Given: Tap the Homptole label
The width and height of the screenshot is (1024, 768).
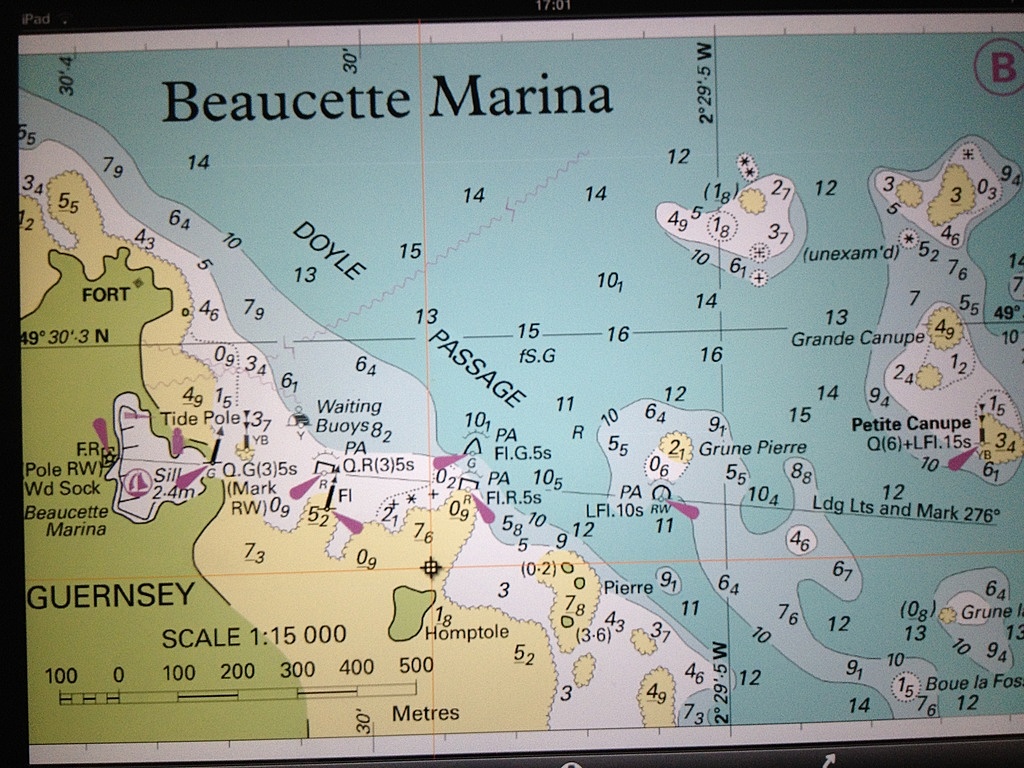Looking at the screenshot, I should [466, 633].
